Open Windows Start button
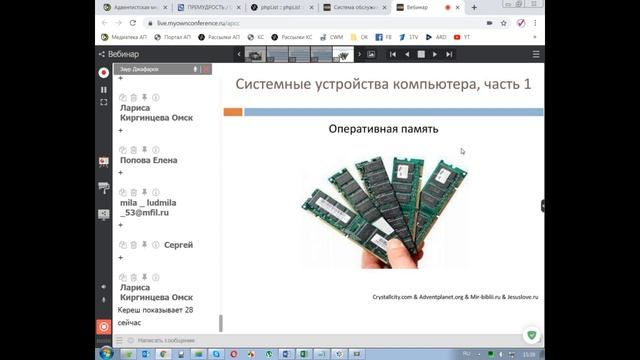Viewport: 640px width, 360px height. 107,353
